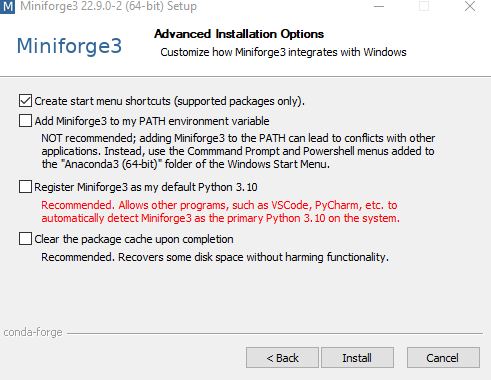Tick Clear the package cache upon completion
The image size is (491, 380).
pyautogui.click(x=25, y=239)
